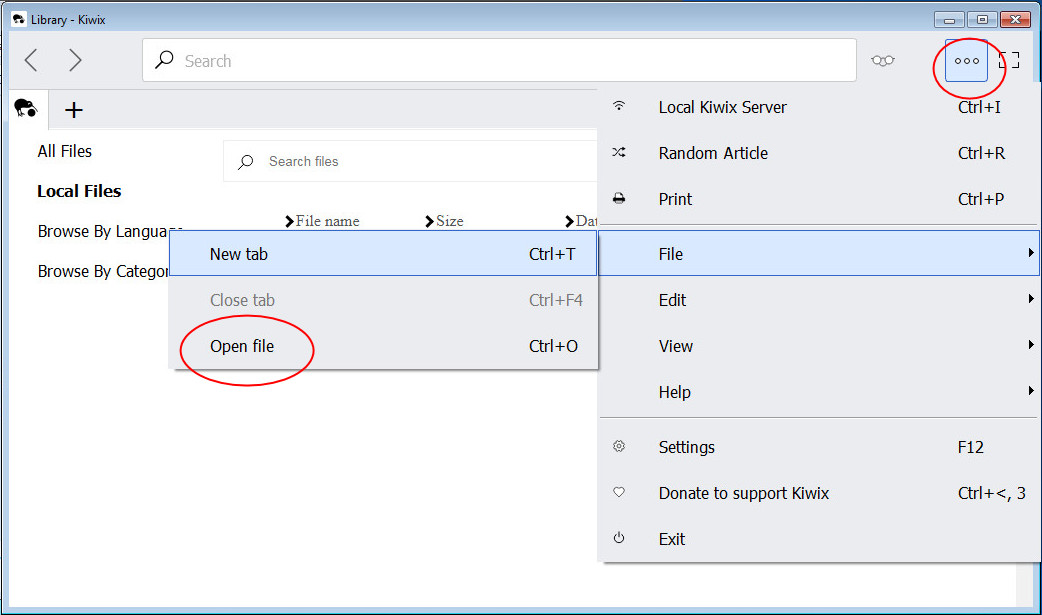Select the Kiwix library tab with bird icon
This screenshot has height=615, width=1042.
26,108
